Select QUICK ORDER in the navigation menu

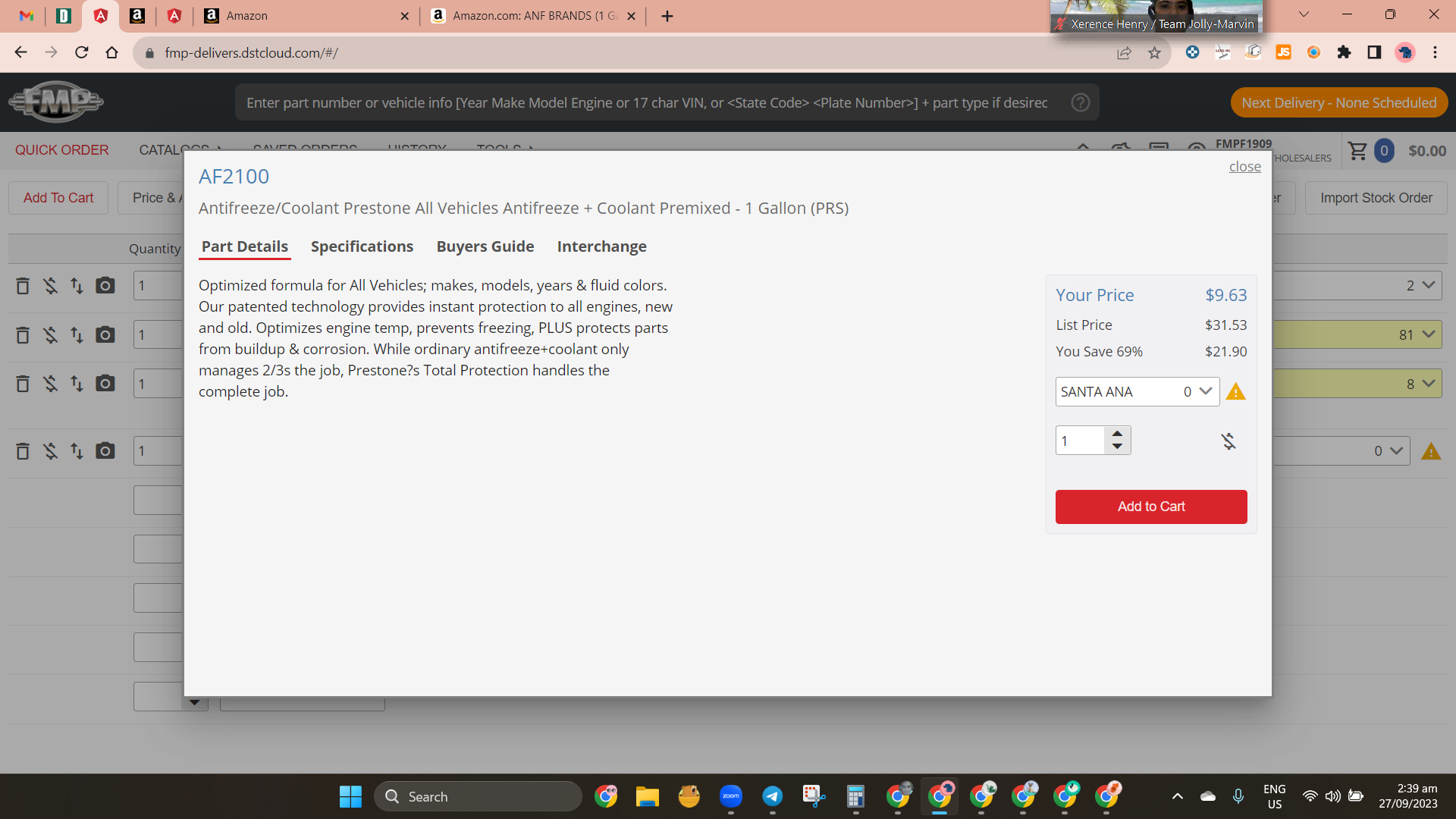(x=61, y=150)
